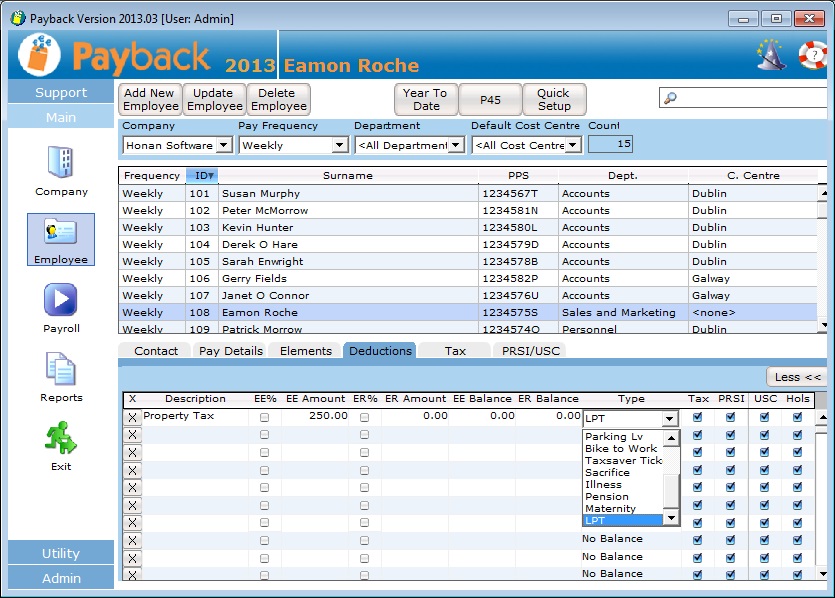
Task: Select Pension in the Type list
Action: click(607, 497)
